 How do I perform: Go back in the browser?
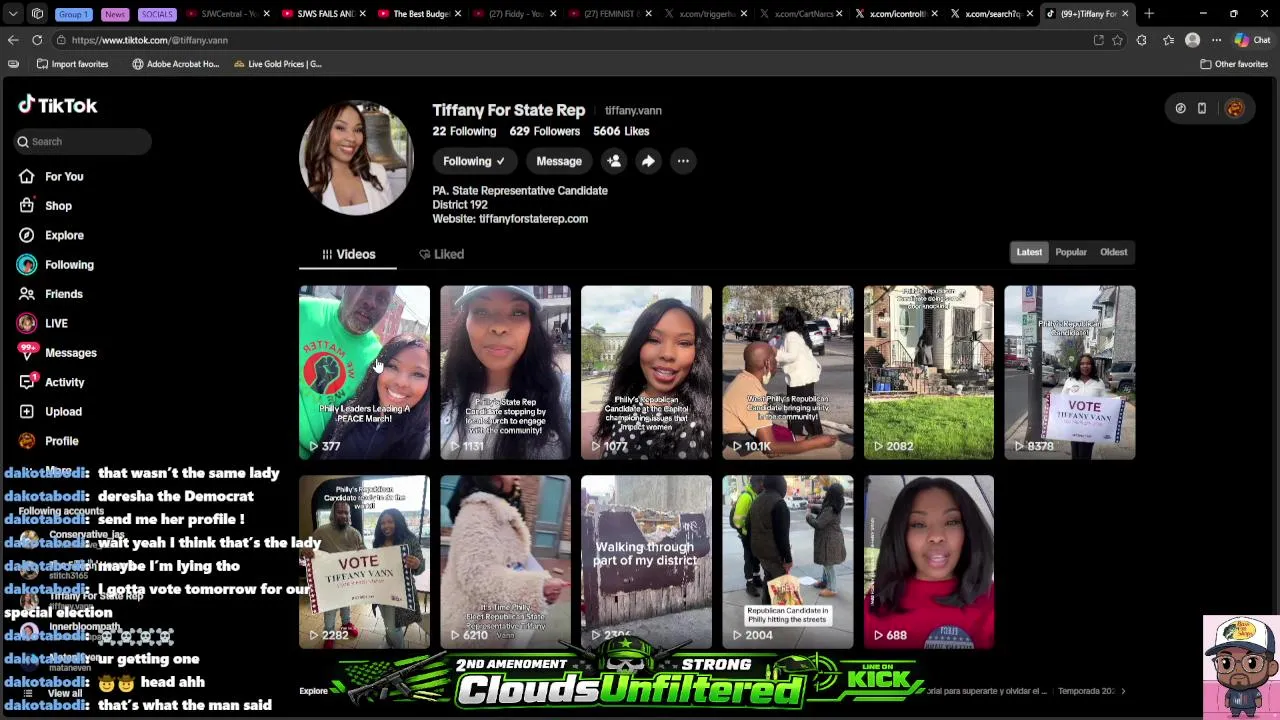[x=13, y=40]
